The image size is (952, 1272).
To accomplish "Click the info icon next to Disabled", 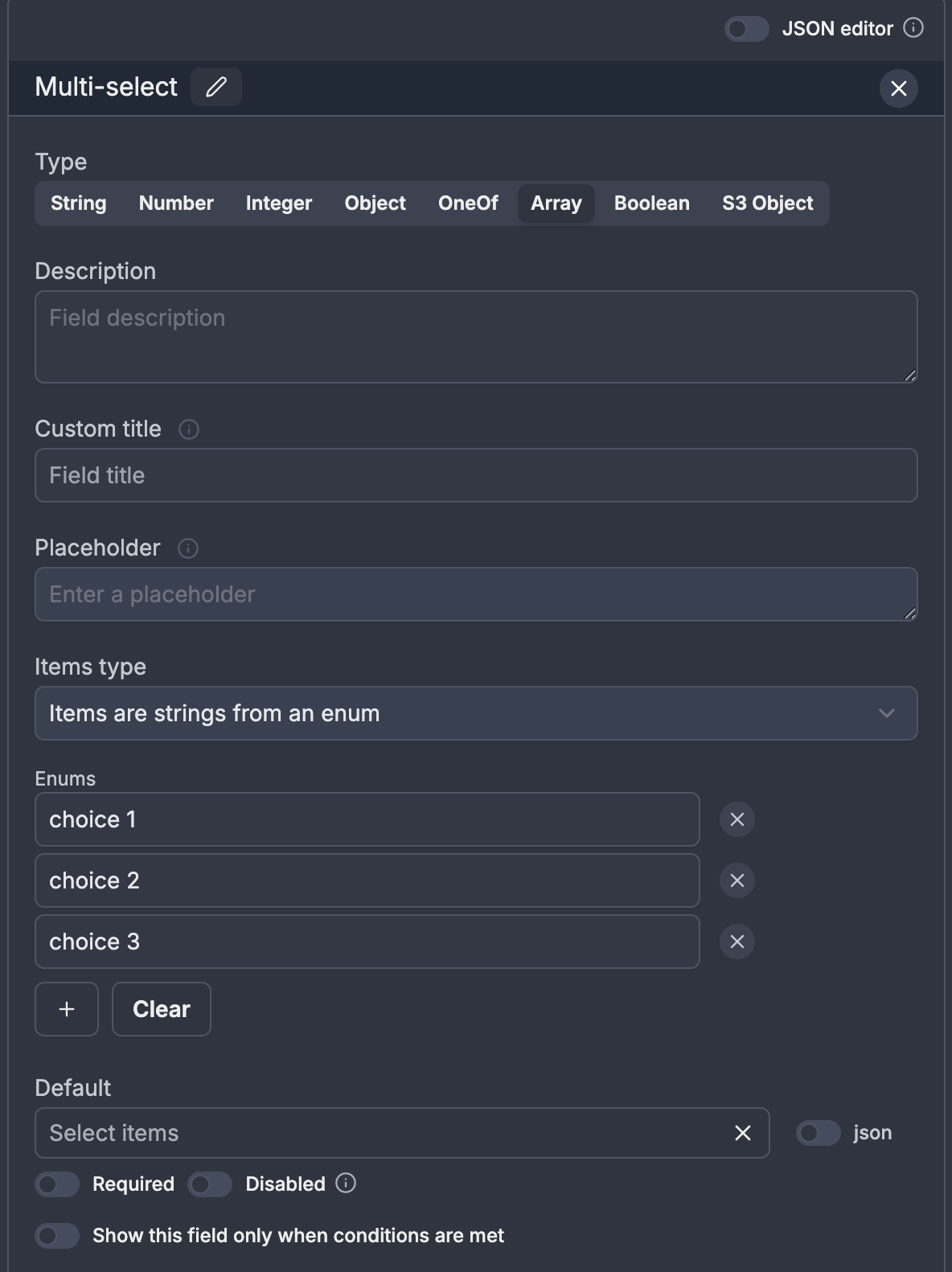I will [346, 1184].
